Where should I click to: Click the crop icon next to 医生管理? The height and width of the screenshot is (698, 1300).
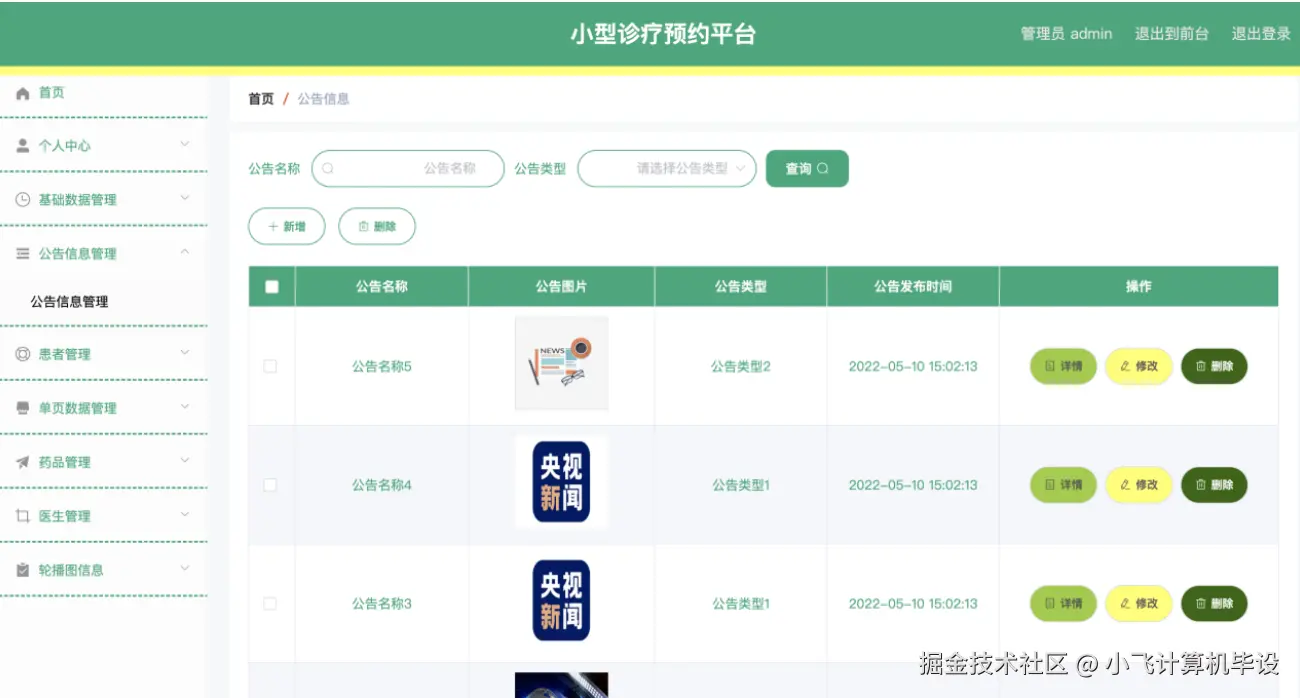[x=23, y=516]
